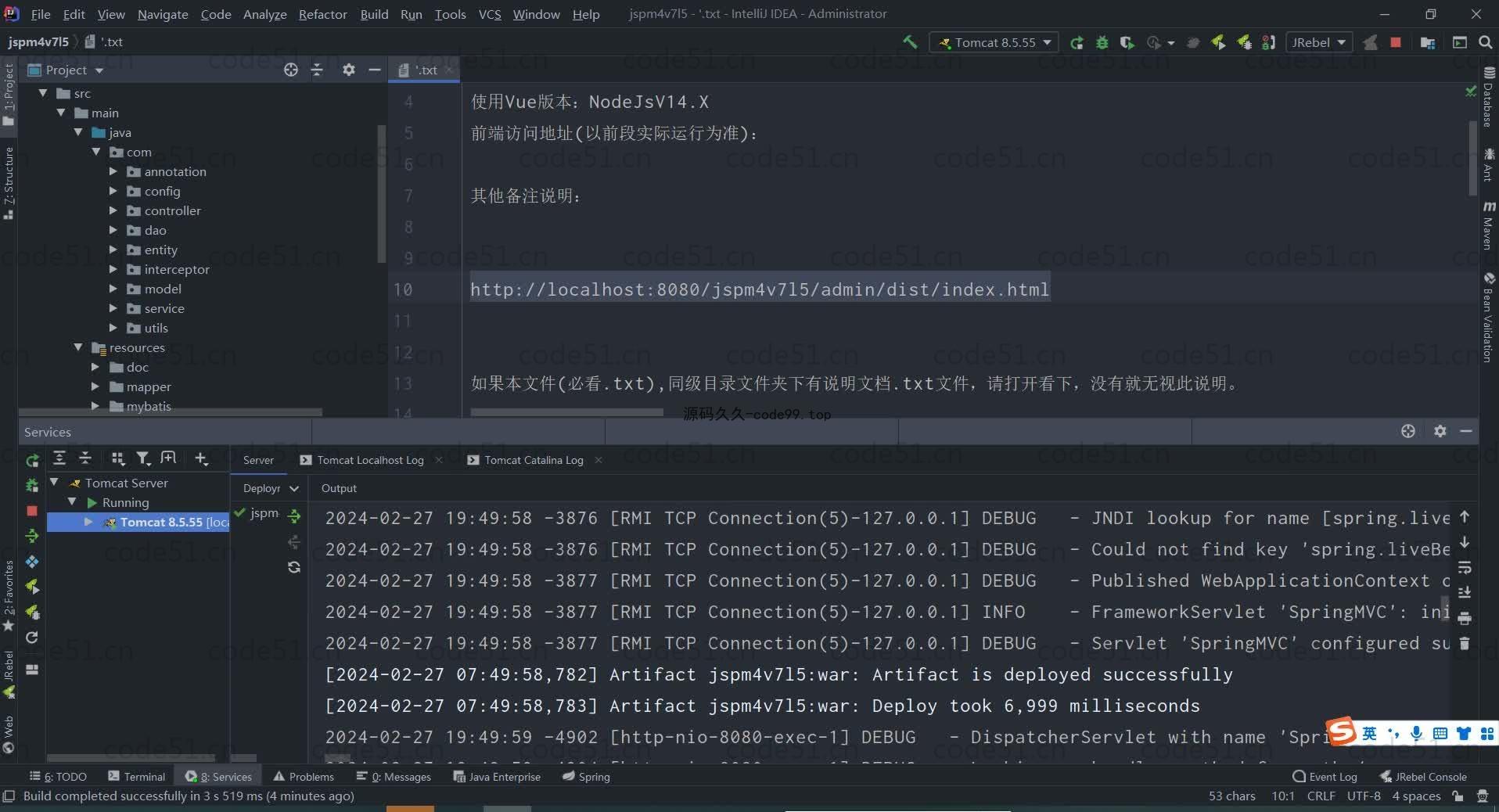Screen dimensions: 1499x812
Task: Open the Filter options in Services
Action: tap(143, 458)
